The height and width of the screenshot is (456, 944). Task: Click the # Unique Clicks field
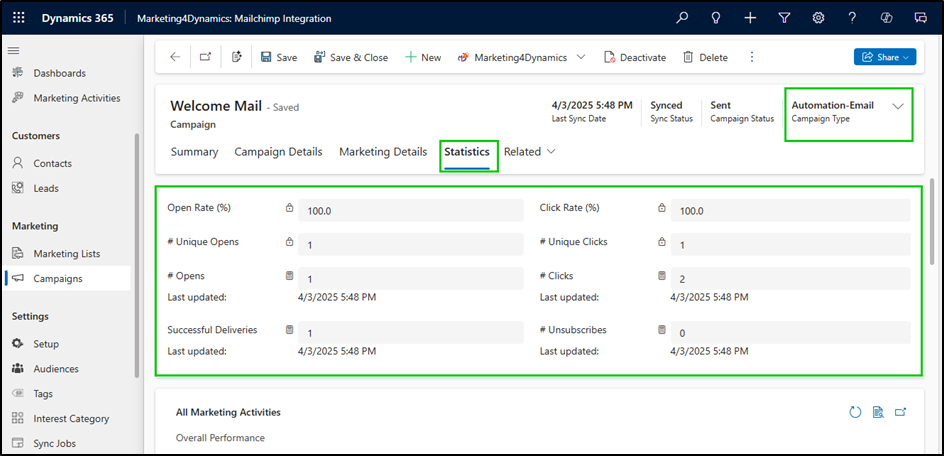[x=790, y=245]
